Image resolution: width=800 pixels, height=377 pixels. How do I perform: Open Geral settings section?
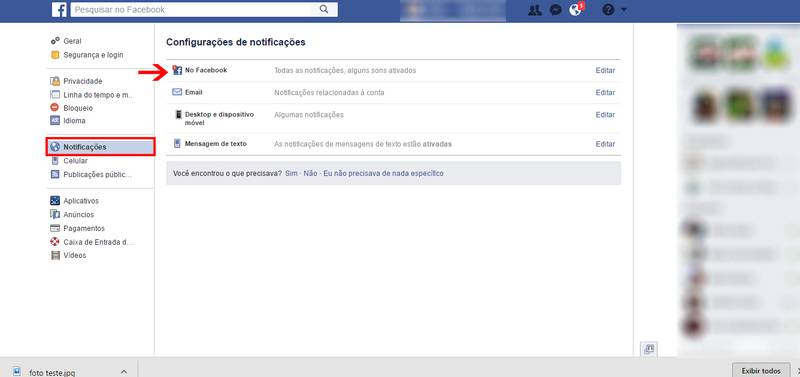coord(72,41)
